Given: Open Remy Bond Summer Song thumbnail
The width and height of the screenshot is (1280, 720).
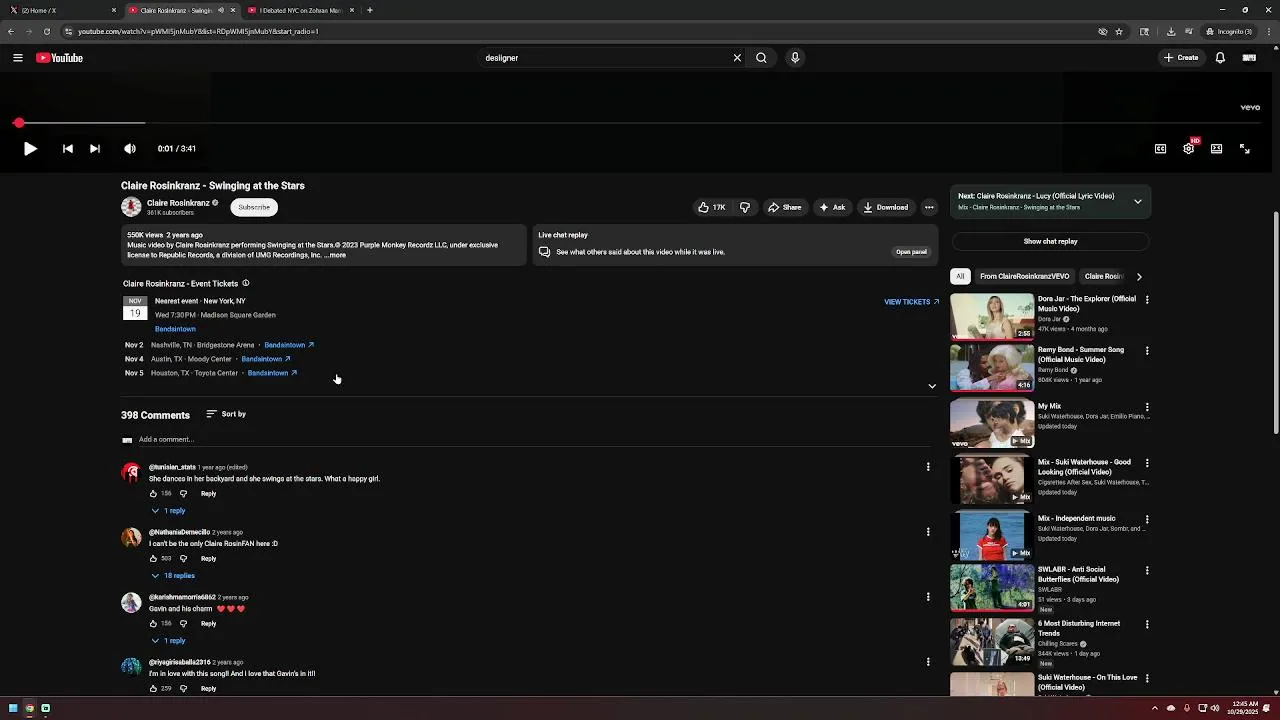Looking at the screenshot, I should point(992,368).
